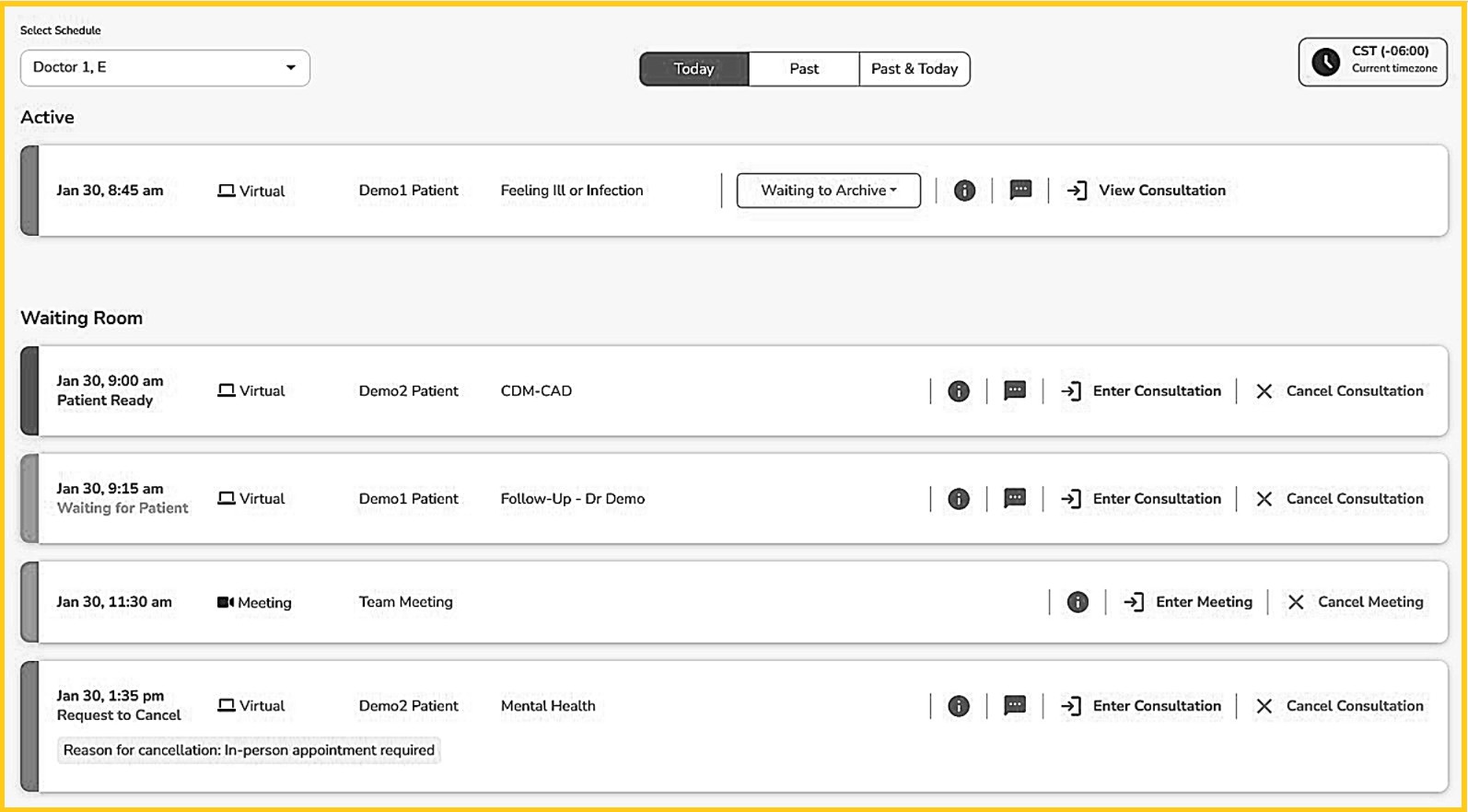The width and height of the screenshot is (1468, 812).
Task: Switch to the Past tab
Action: tap(804, 69)
